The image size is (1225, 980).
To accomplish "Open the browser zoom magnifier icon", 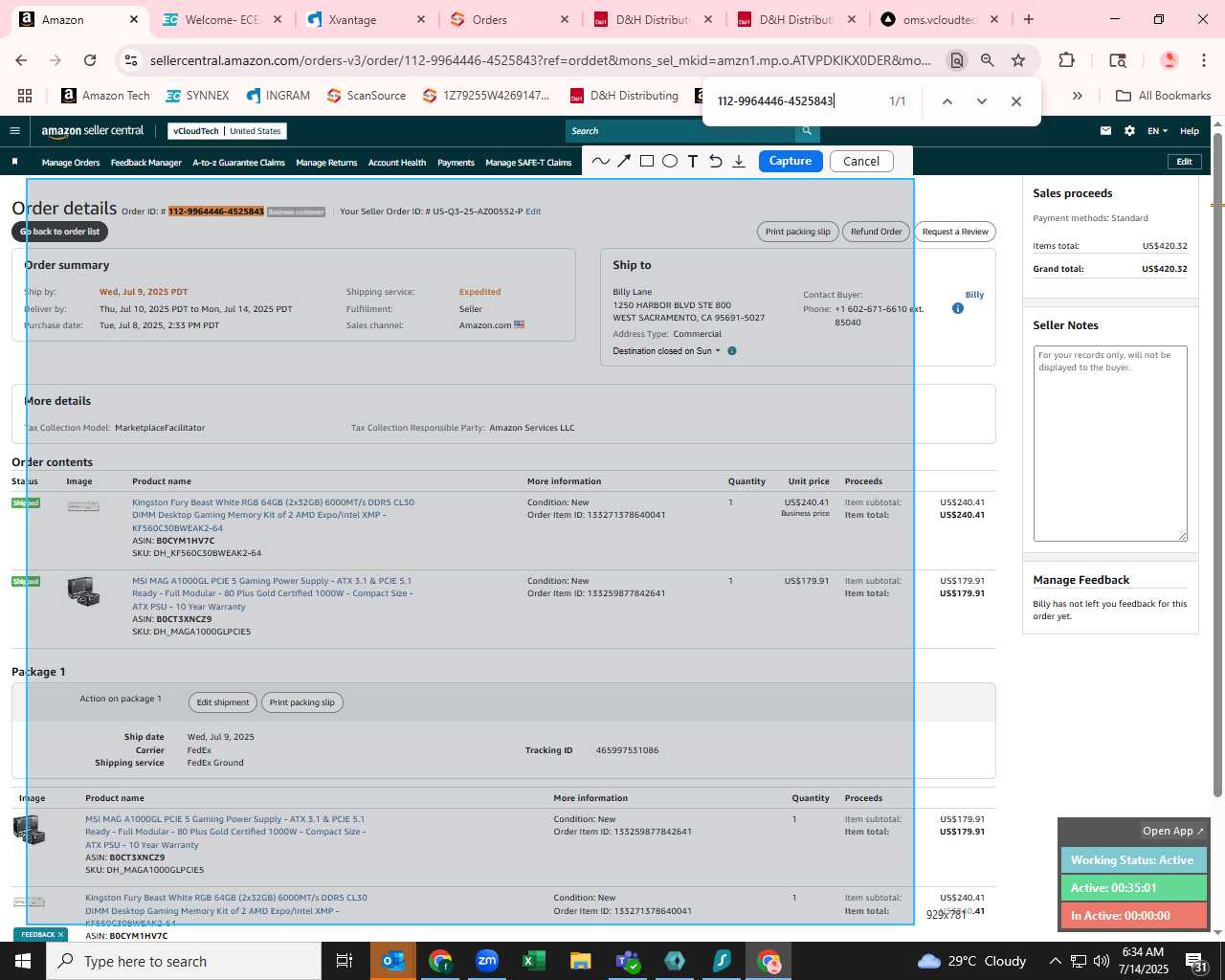I will pos(987,60).
